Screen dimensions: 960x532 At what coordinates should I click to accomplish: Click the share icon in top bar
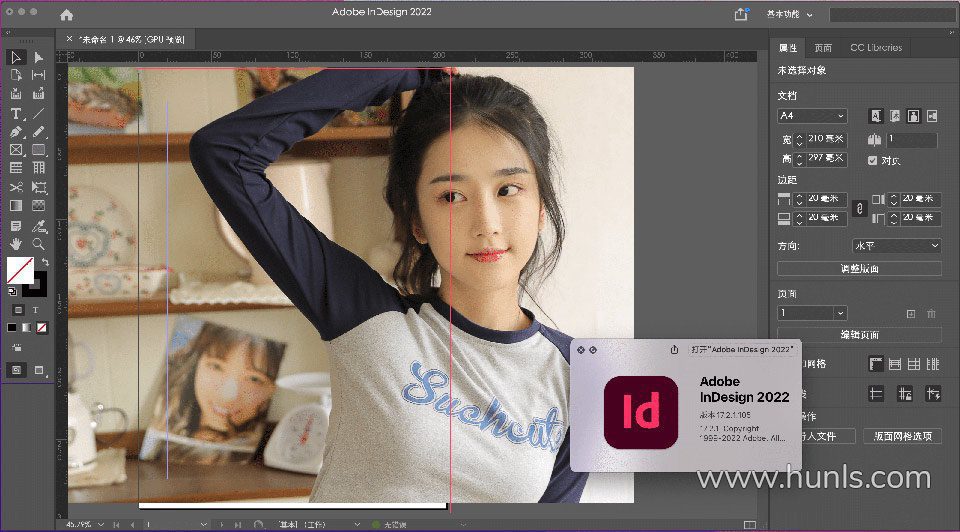(741, 15)
